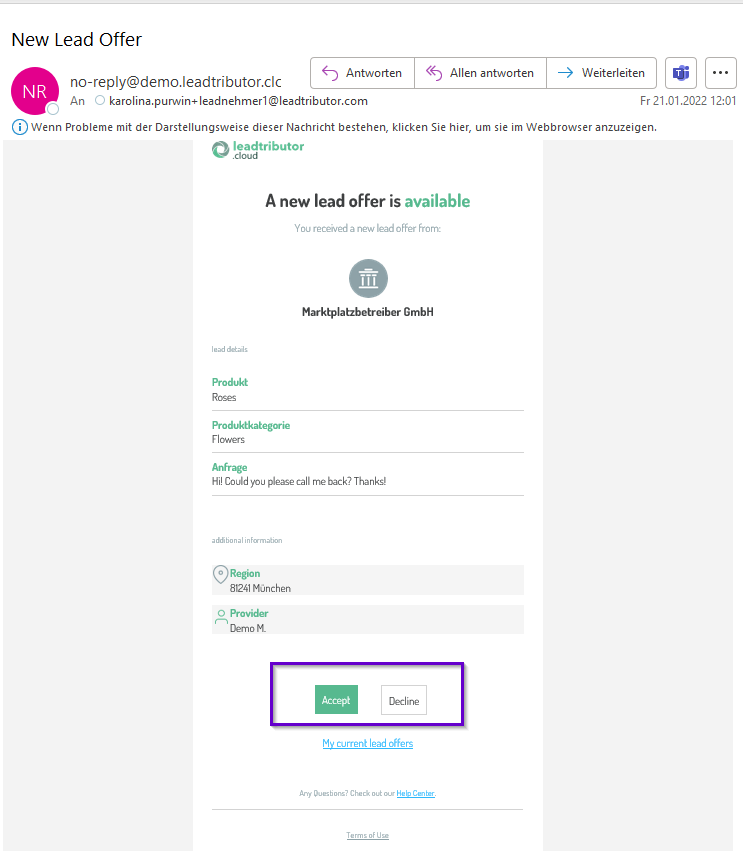This screenshot has width=743, height=851.
Task: Decline the lead offer
Action: click(x=404, y=700)
